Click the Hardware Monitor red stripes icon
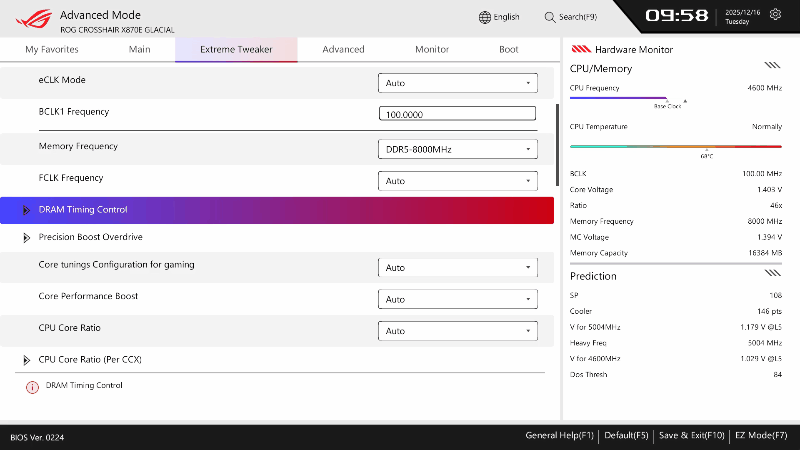The width and height of the screenshot is (800, 450). (581, 49)
